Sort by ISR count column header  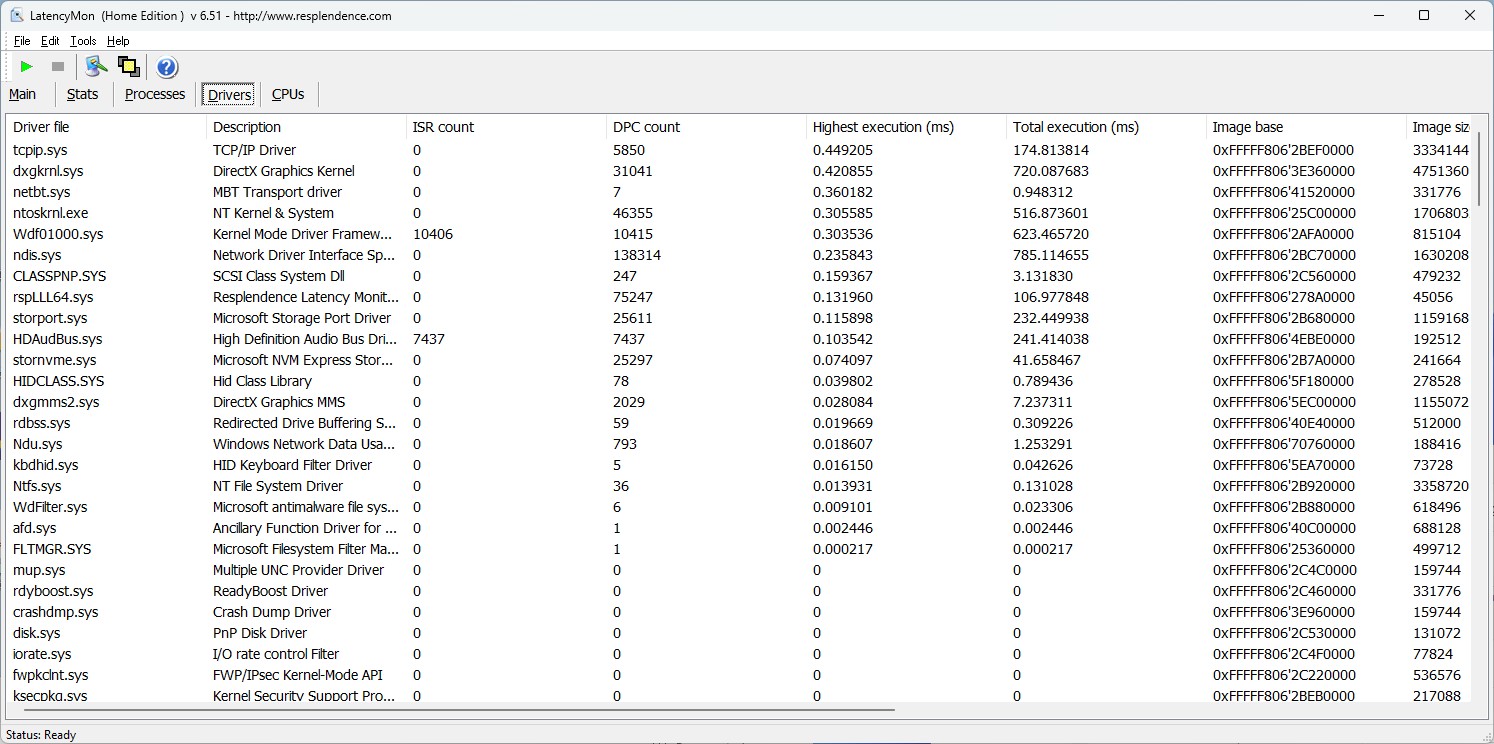point(506,127)
